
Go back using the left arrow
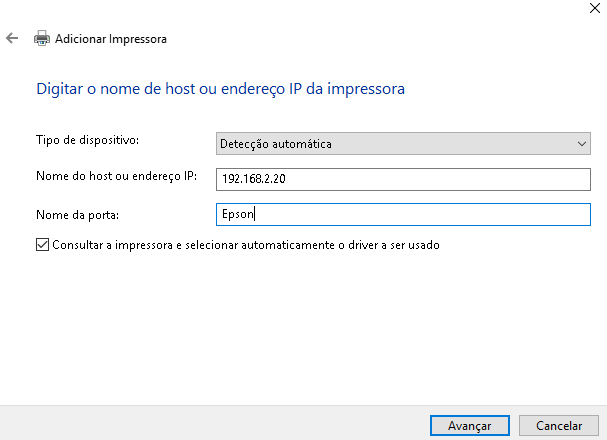[12, 39]
